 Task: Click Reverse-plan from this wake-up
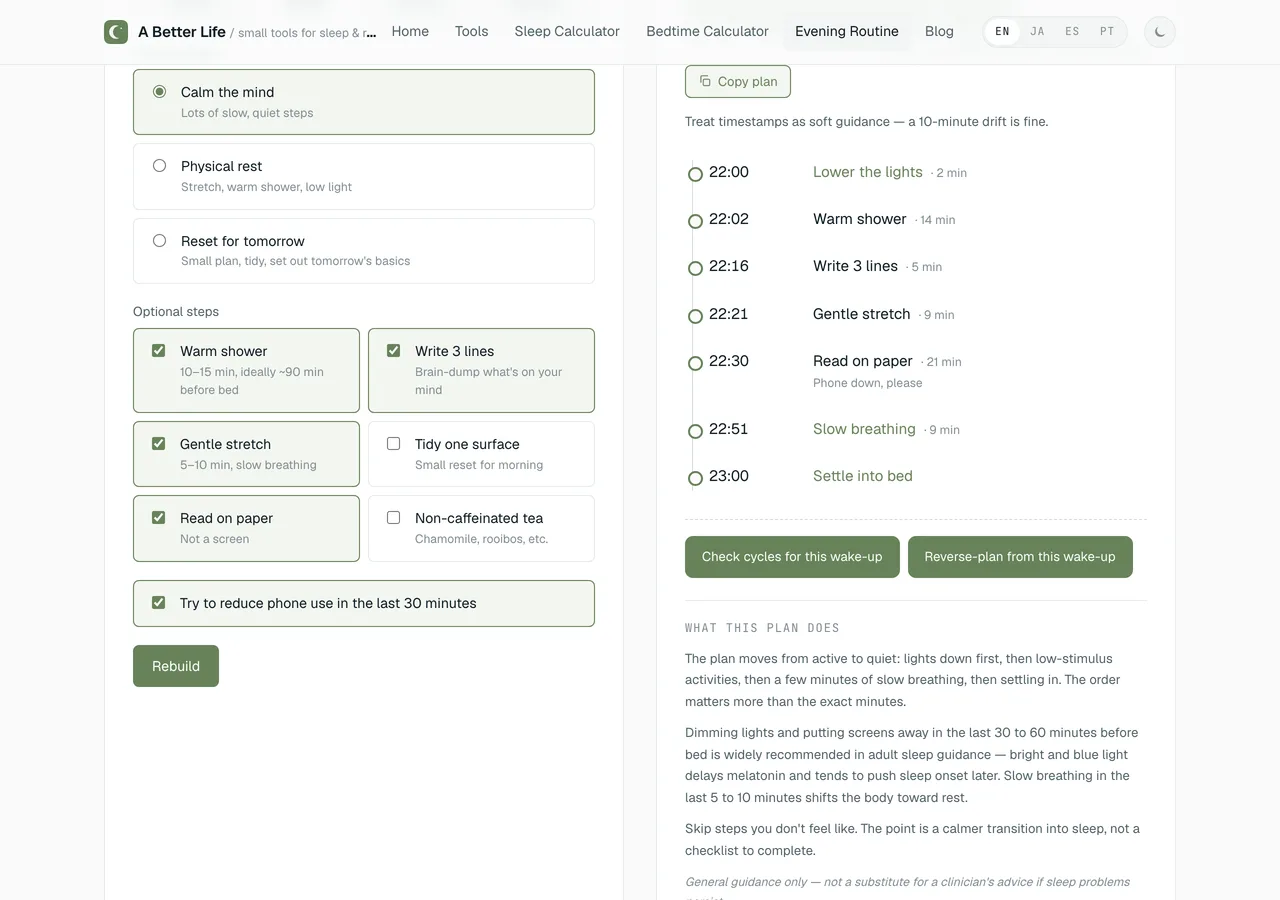point(1020,557)
